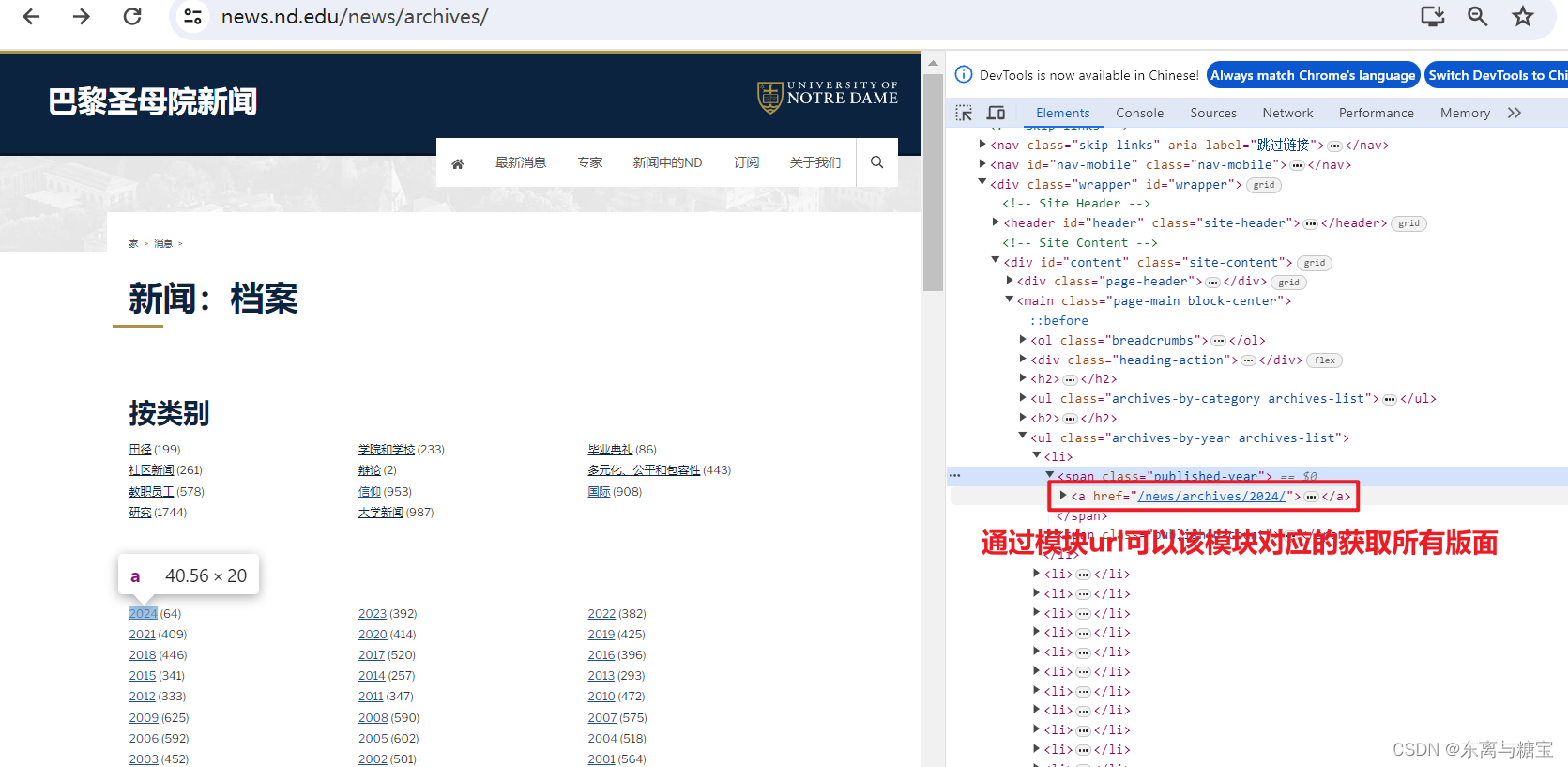Open the 专家 navigation menu item
Image resolution: width=1568 pixels, height=767 pixels.
tap(589, 162)
